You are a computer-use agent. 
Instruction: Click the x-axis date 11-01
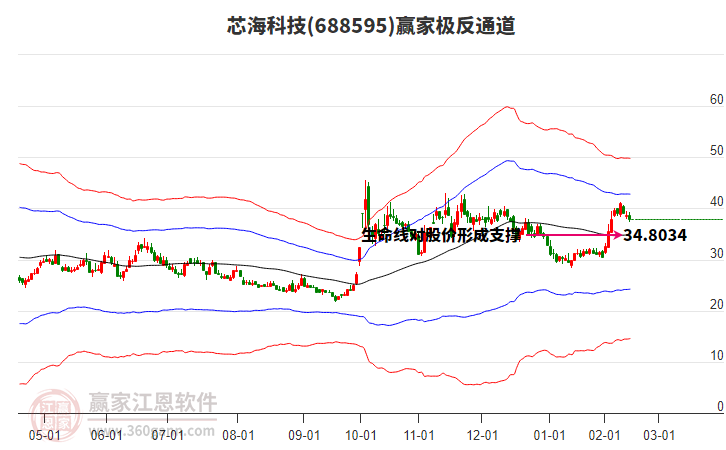coord(419,435)
